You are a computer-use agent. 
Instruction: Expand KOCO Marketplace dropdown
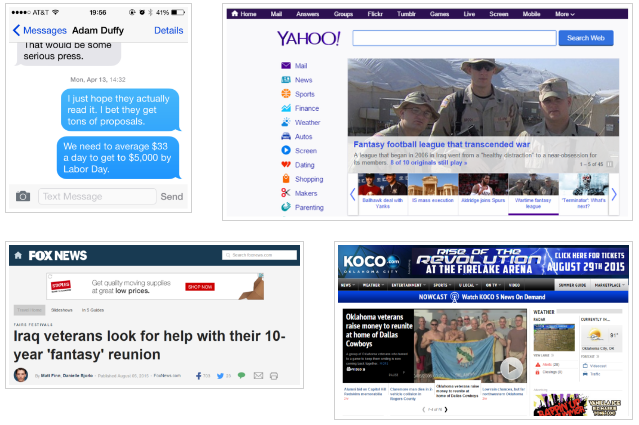point(610,285)
